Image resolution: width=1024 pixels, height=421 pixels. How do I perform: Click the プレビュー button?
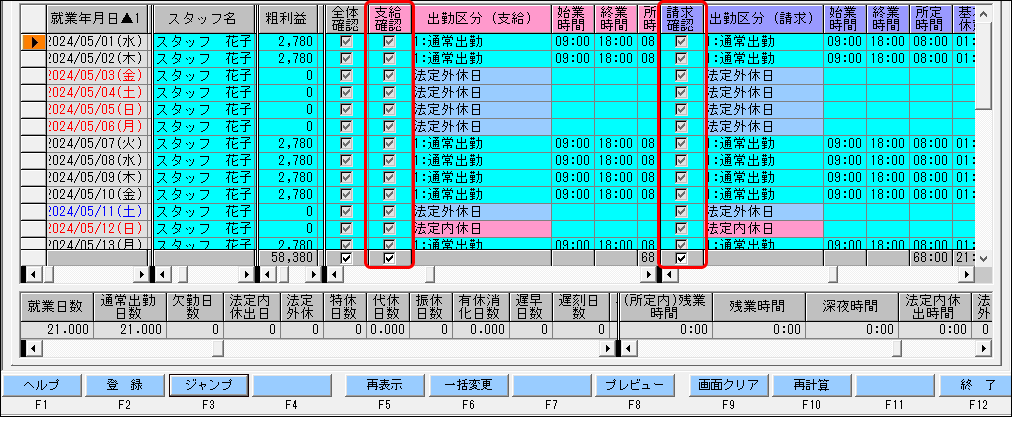(635, 385)
